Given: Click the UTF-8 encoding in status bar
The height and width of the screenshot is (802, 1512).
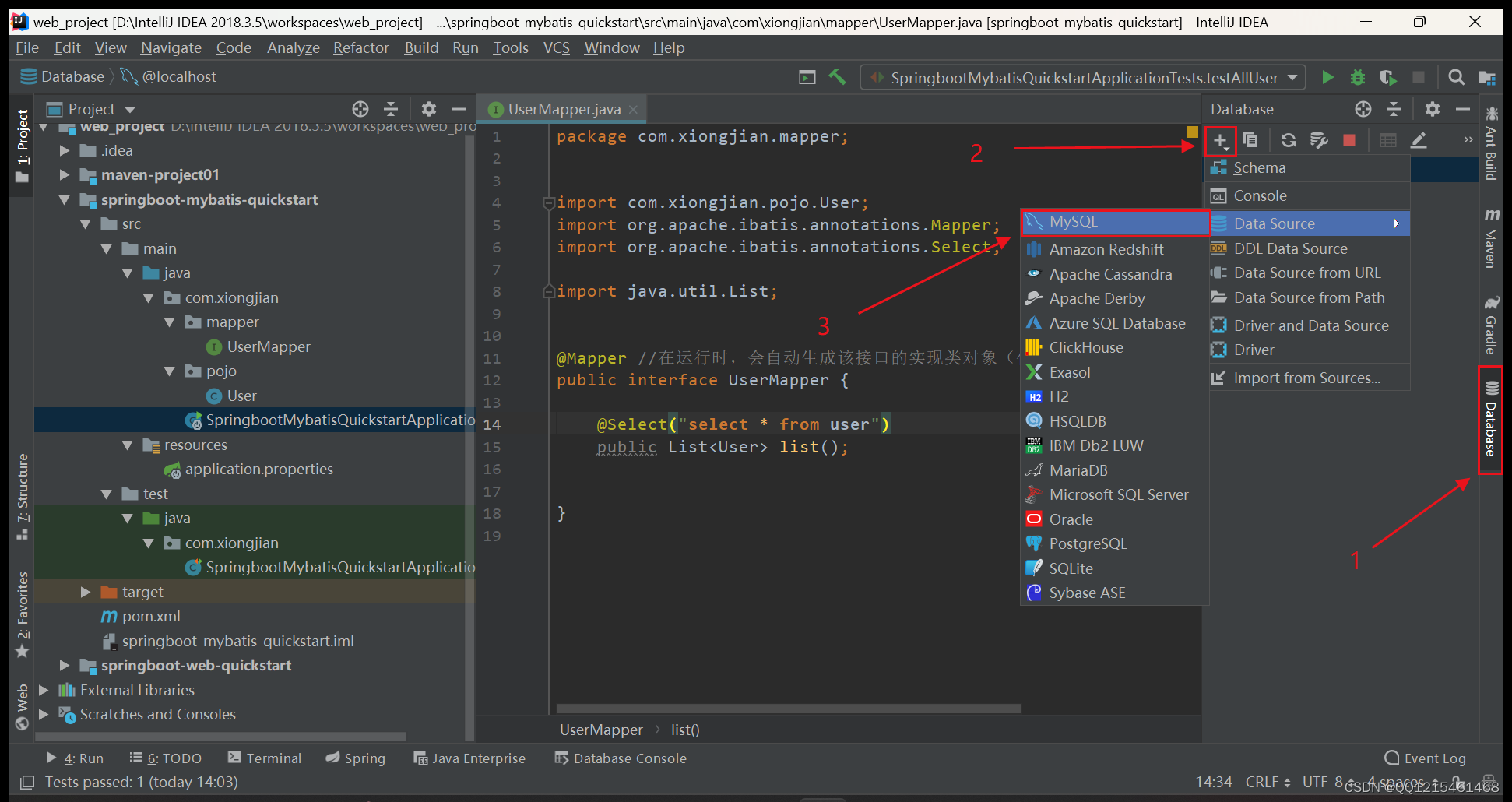Looking at the screenshot, I should tap(1327, 782).
